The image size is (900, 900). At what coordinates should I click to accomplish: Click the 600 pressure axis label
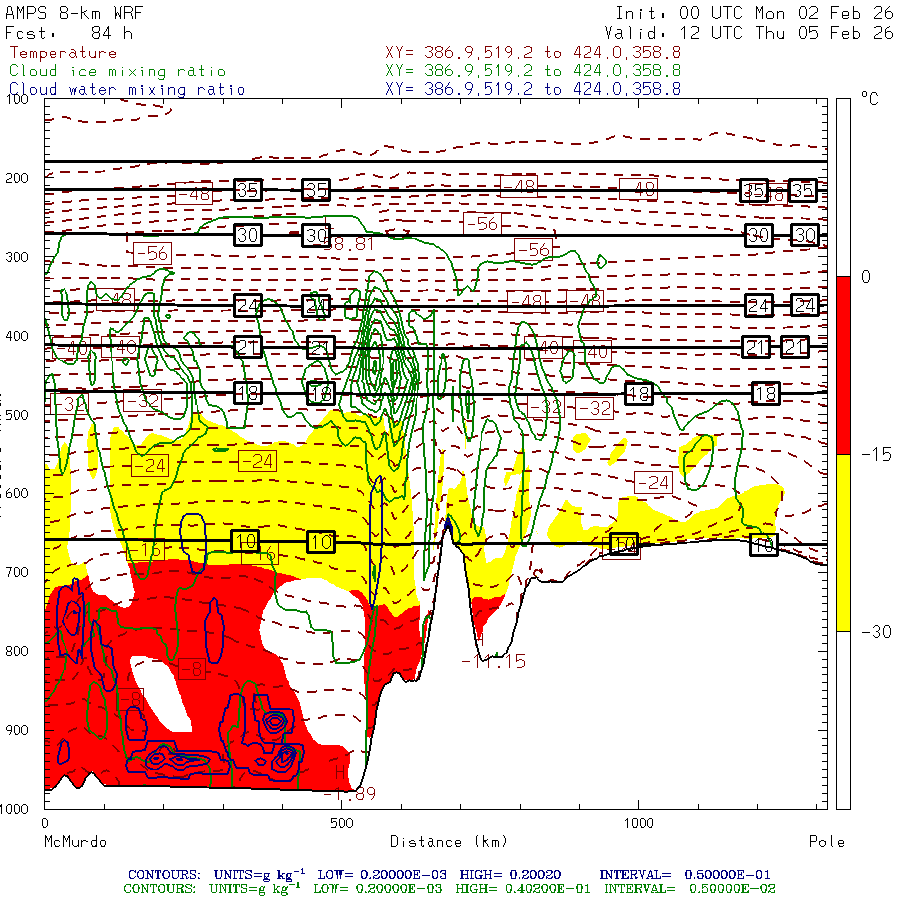[17, 493]
